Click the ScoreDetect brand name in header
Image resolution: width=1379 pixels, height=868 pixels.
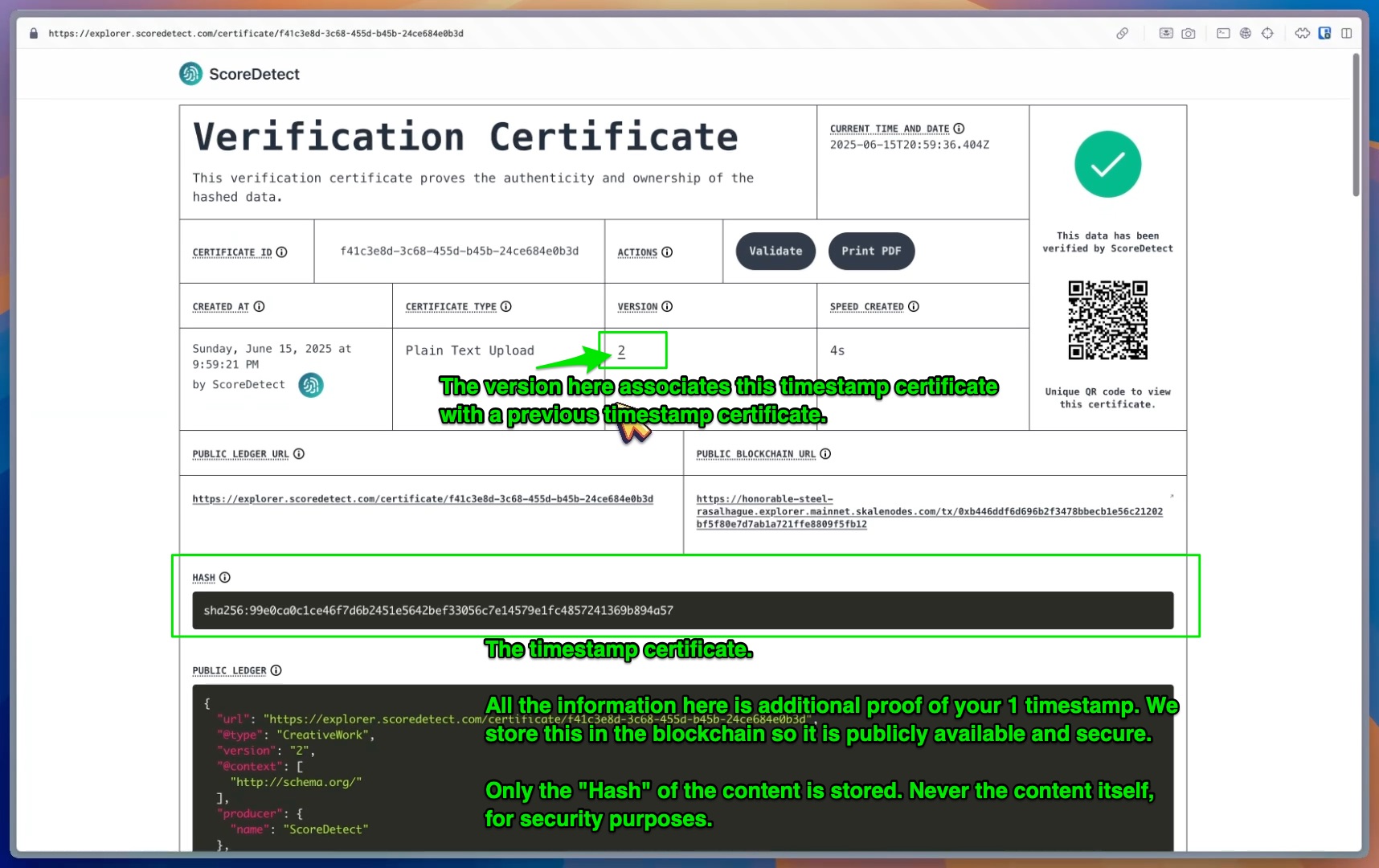coord(254,74)
